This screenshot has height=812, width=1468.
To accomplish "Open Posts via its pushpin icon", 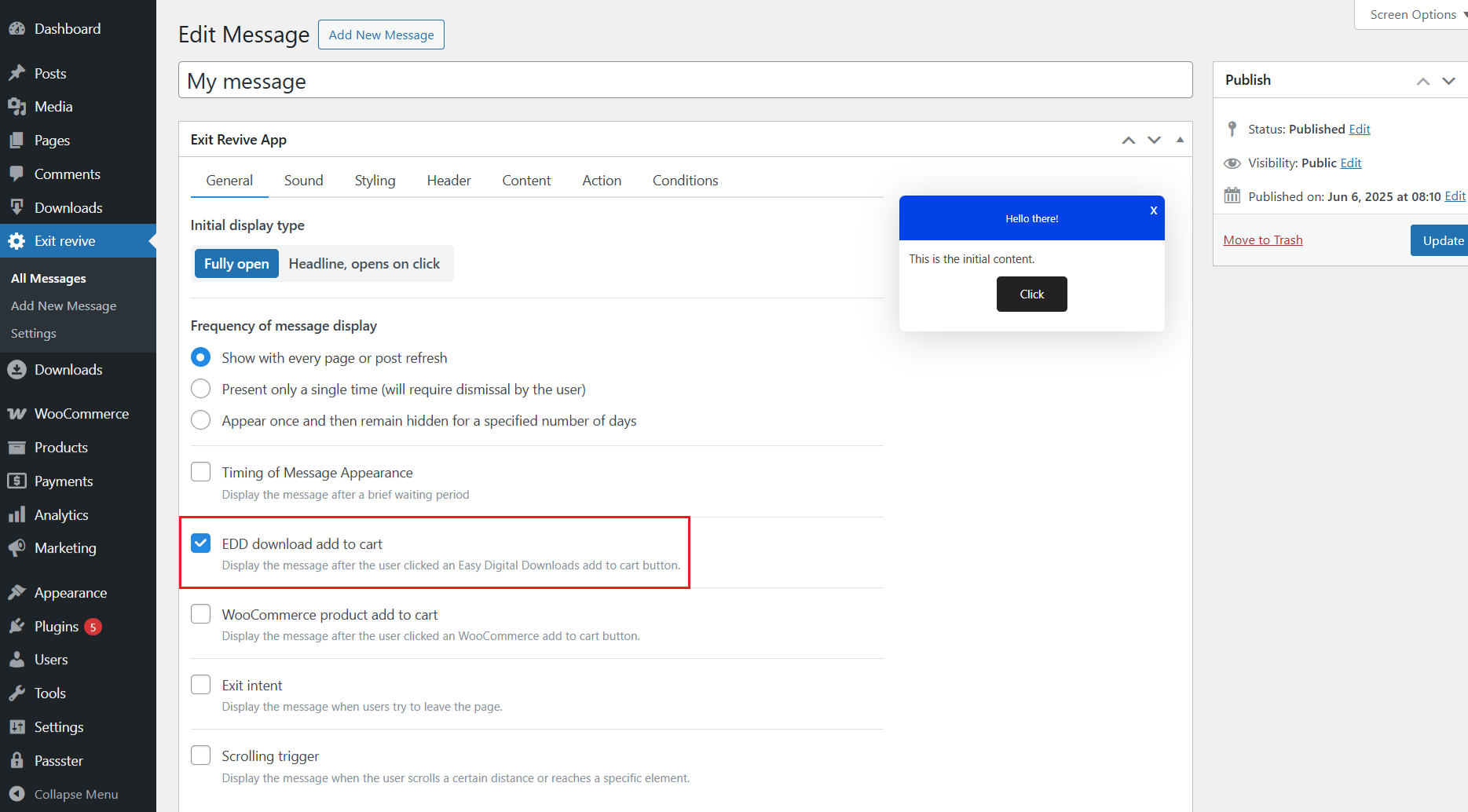I will coord(16,73).
